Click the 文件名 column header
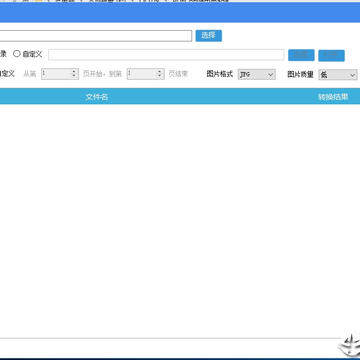Screen dimensions: 360x360 click(97, 97)
